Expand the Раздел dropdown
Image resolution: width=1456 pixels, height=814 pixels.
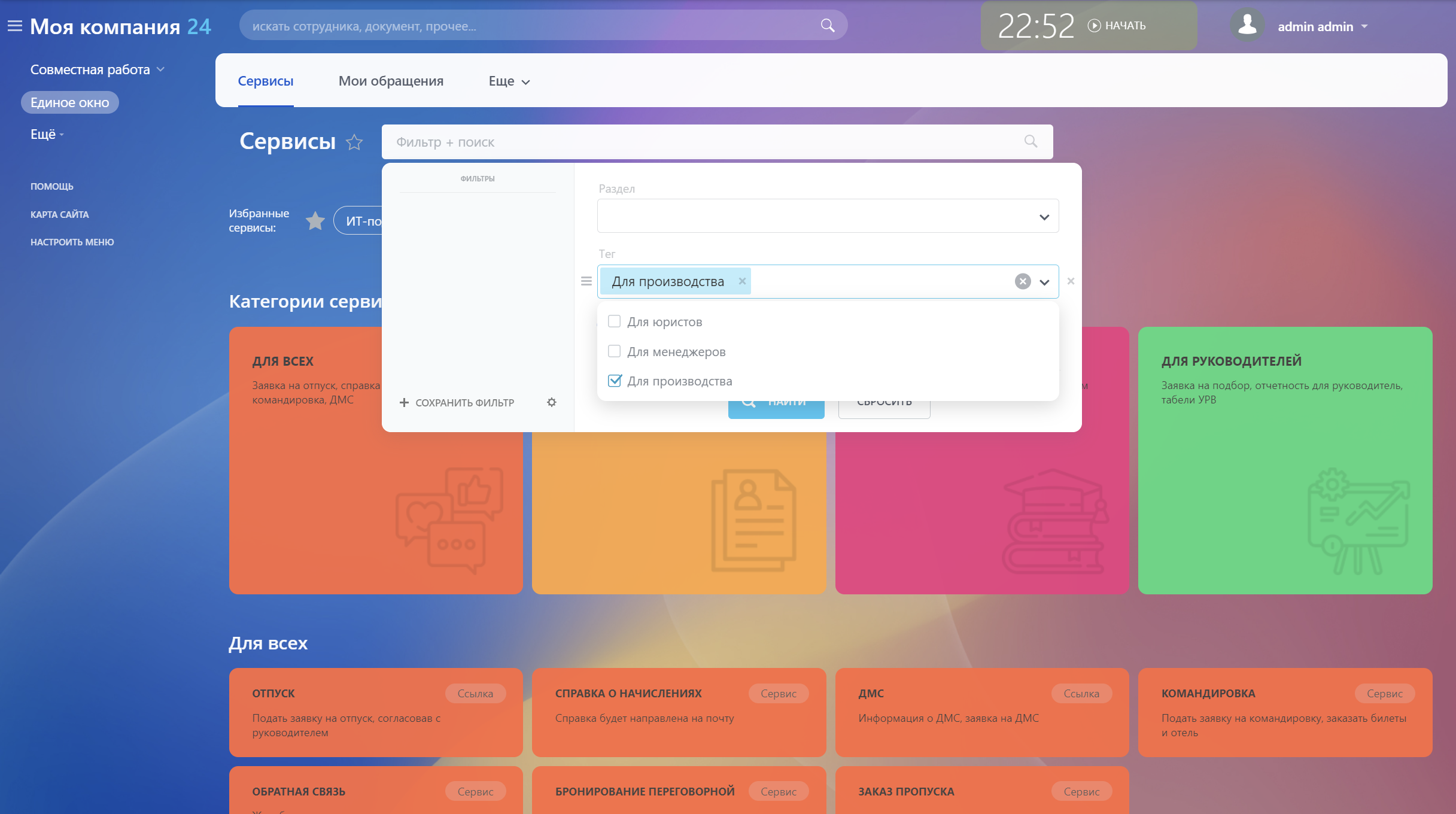tap(828, 216)
